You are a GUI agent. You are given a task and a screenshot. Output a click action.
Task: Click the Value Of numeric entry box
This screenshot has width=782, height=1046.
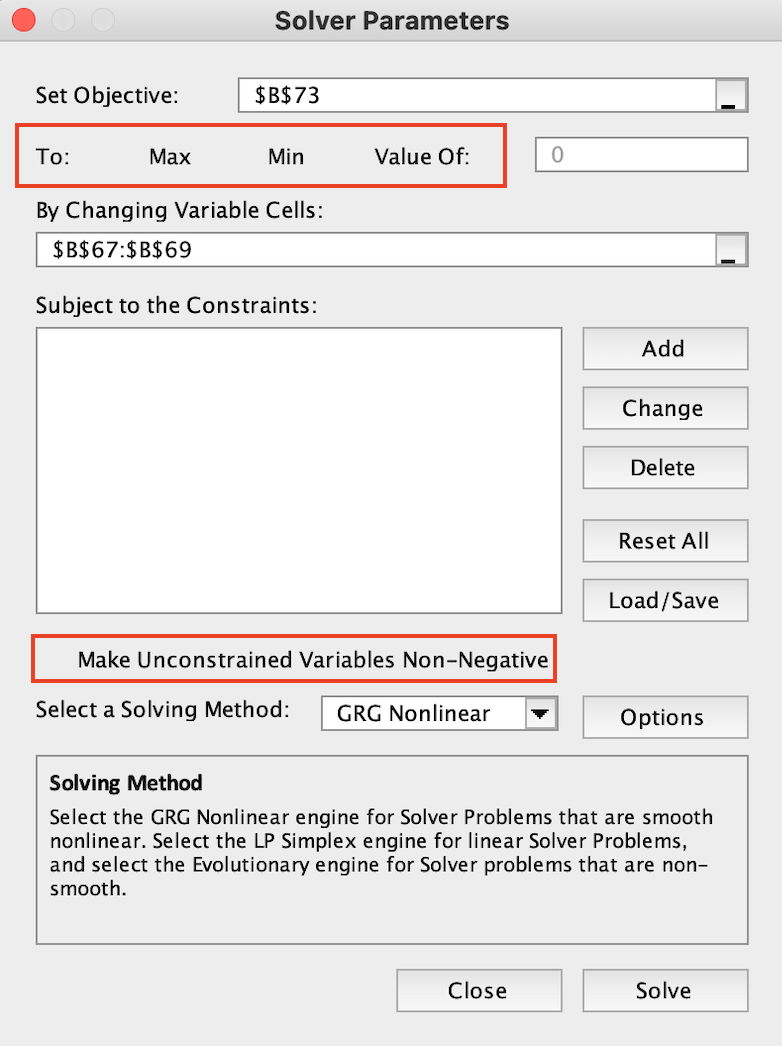coord(641,154)
